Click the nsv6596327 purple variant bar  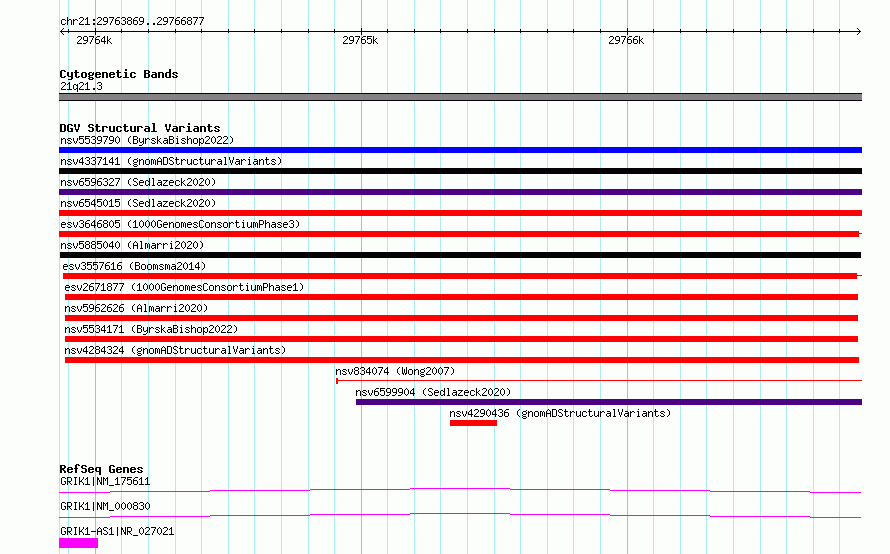pos(460,192)
